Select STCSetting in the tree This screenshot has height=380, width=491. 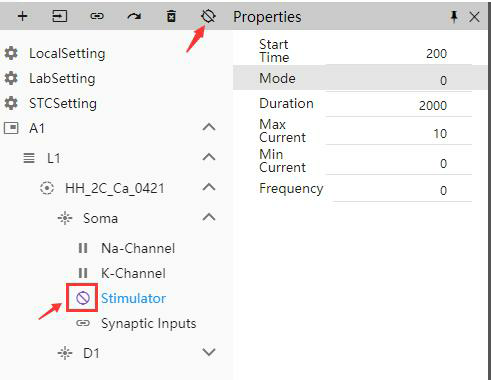63,104
